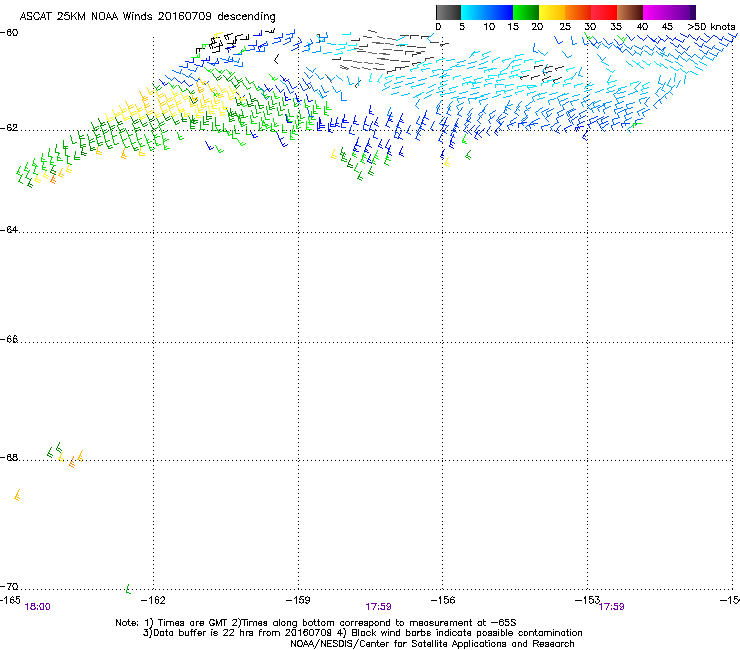Click the blue 10-15 knots color swatch
This screenshot has height=650, width=740.
pyautogui.click(x=500, y=12)
